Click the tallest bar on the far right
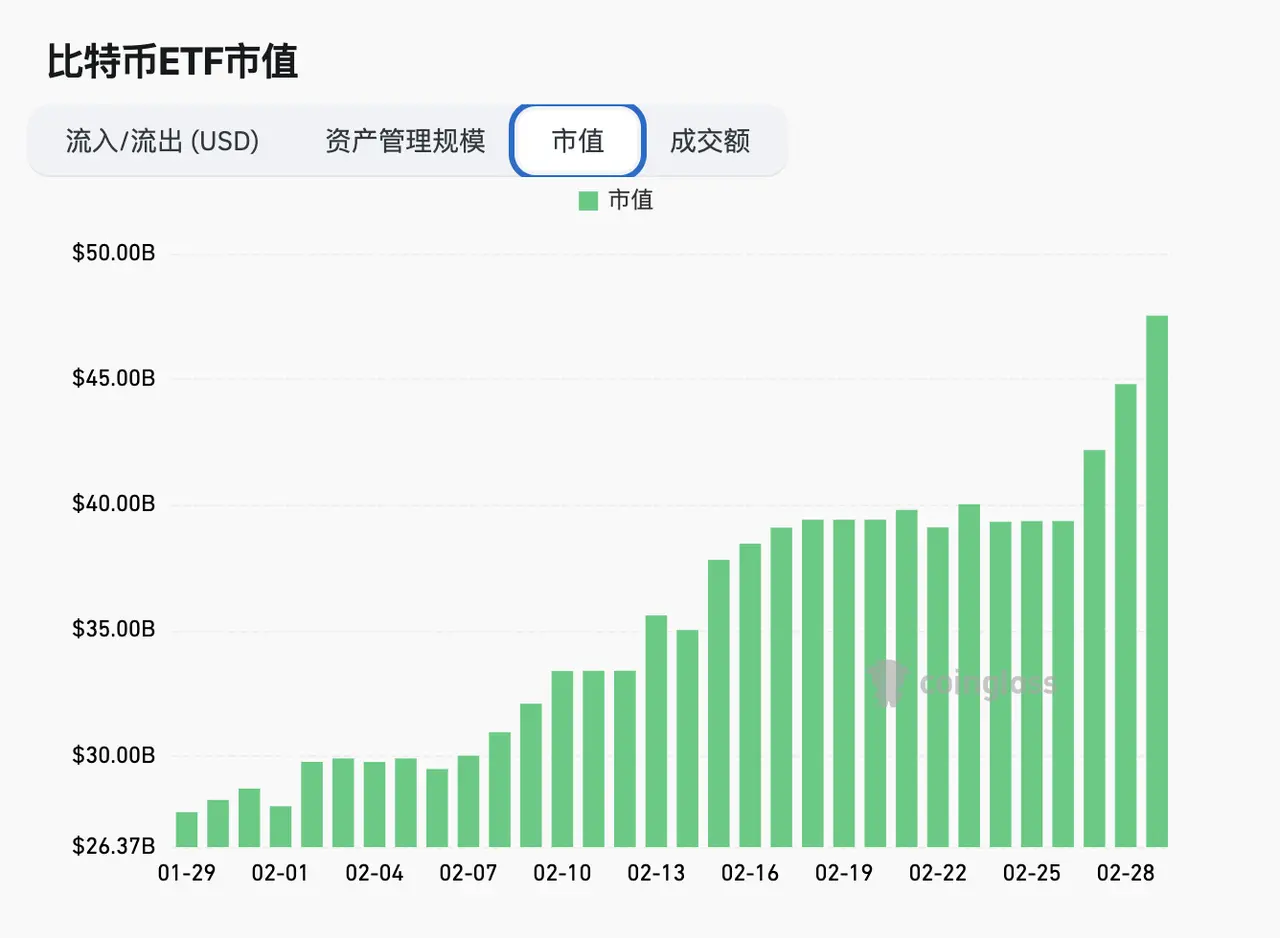Screen dimensions: 1280x938 (1157, 580)
